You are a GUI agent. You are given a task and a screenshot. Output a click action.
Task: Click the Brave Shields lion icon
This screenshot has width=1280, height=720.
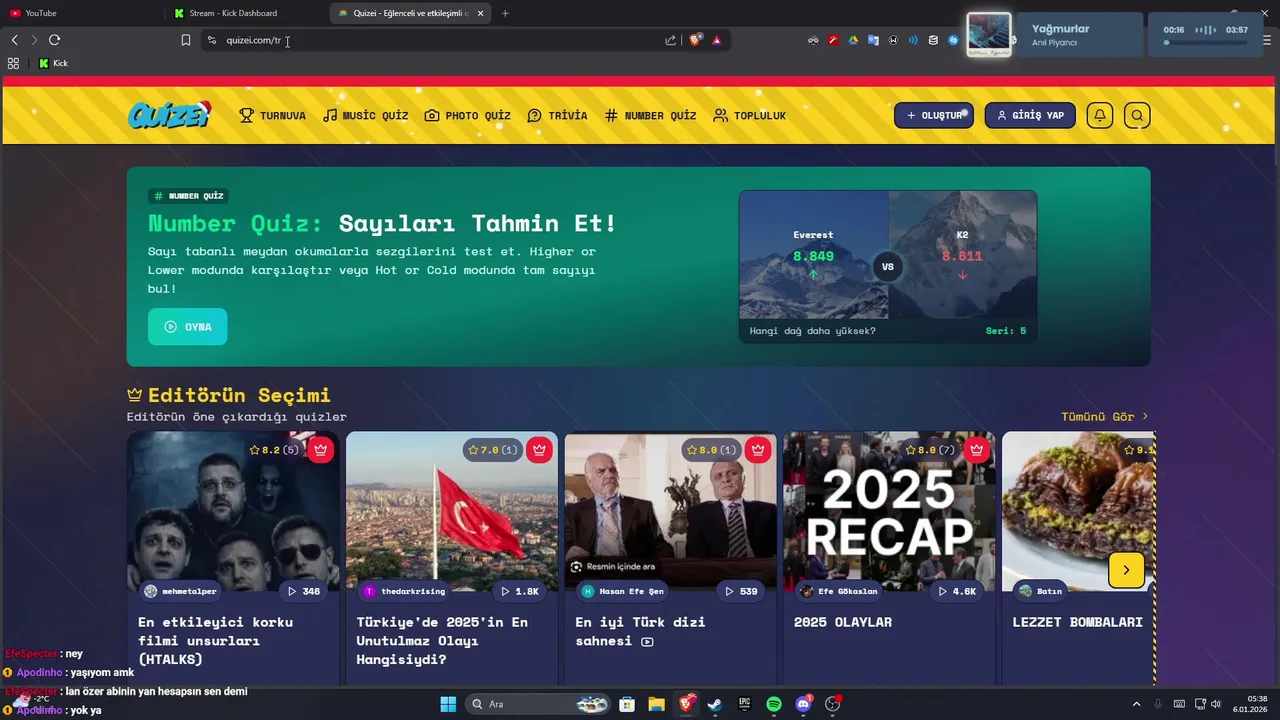(x=696, y=40)
